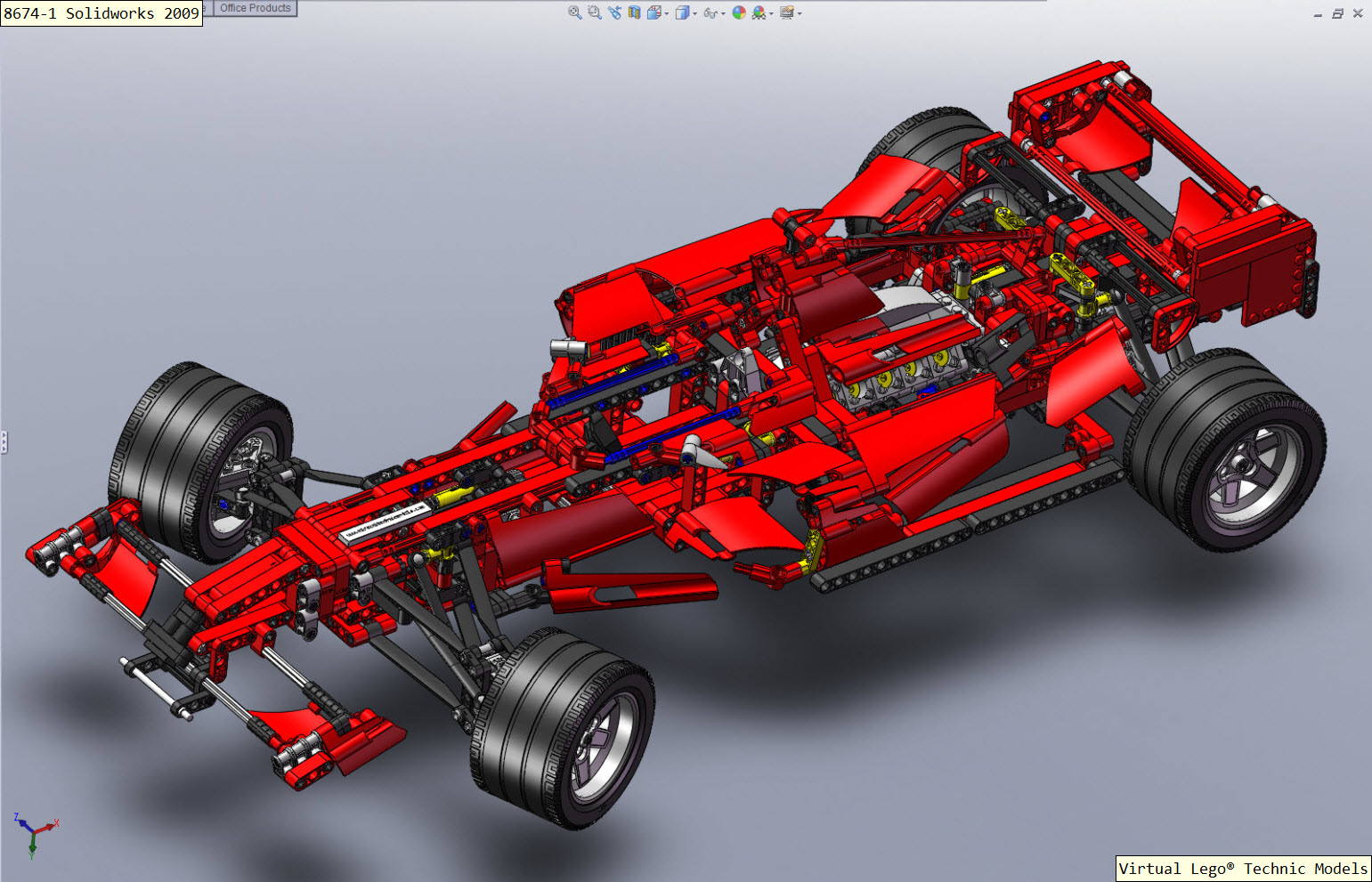
Task: Click the Display Style cube icon
Action: tap(683, 12)
